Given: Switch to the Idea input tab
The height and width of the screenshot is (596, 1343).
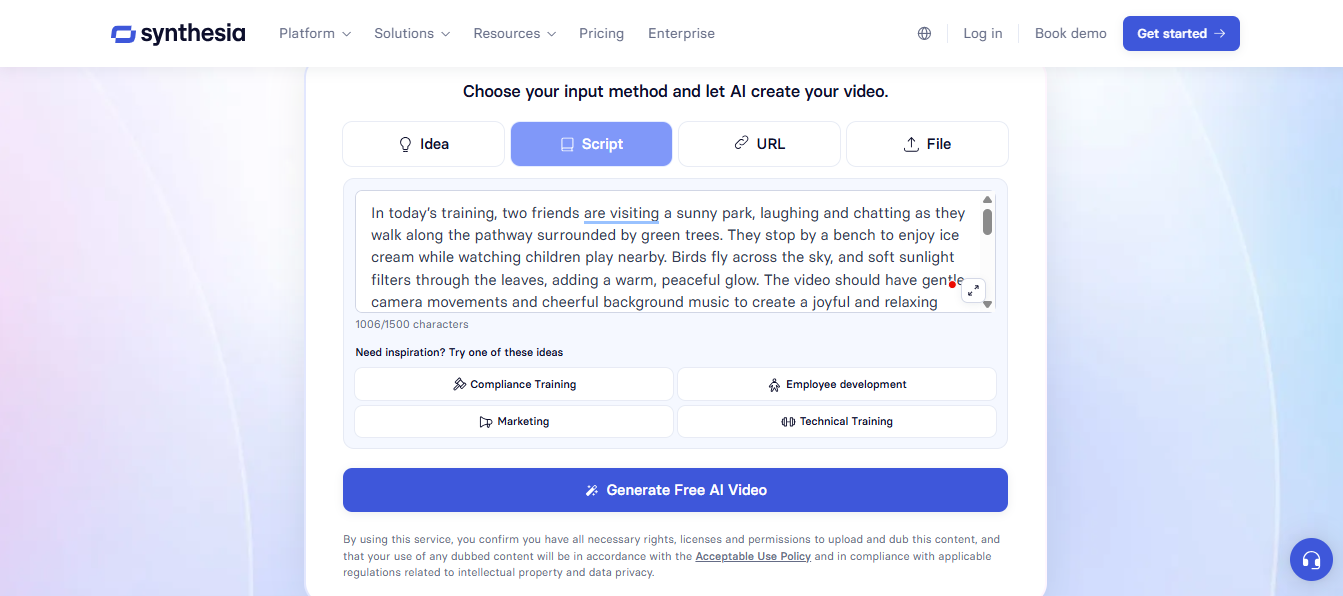Looking at the screenshot, I should 423,144.
